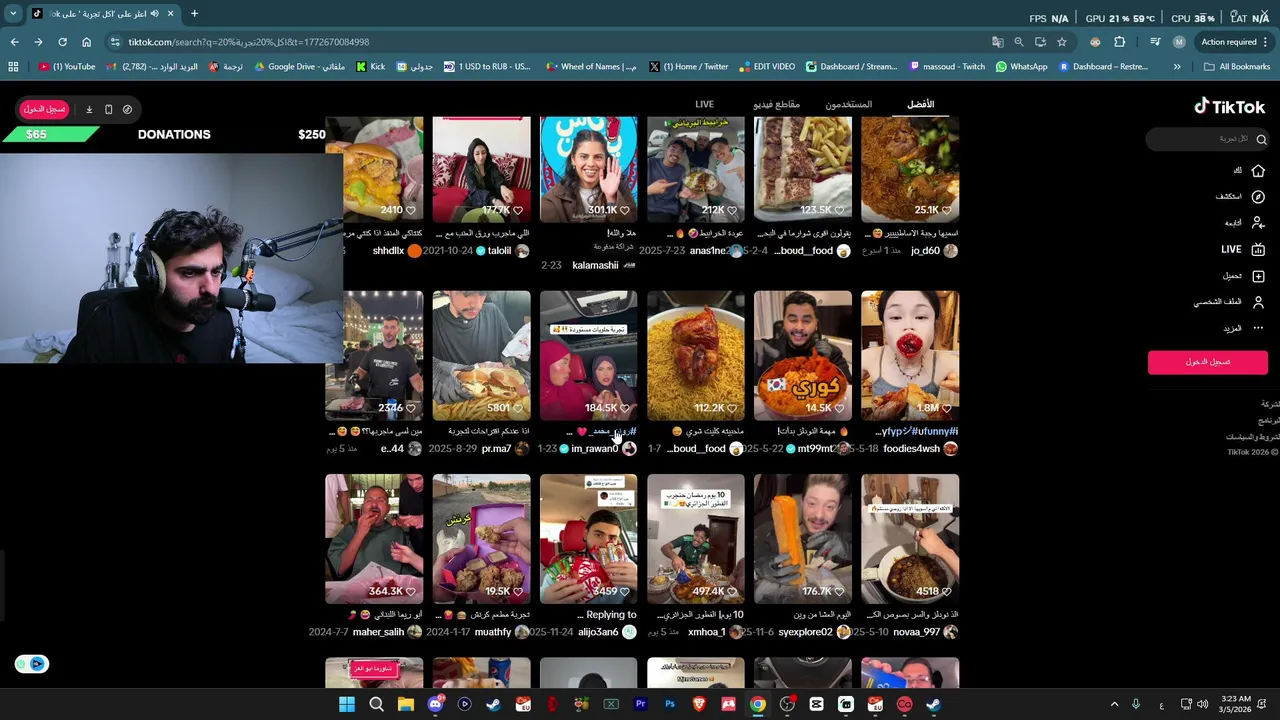
Task: Click hashtag link #ufunny#fyp
Action: 917,431
